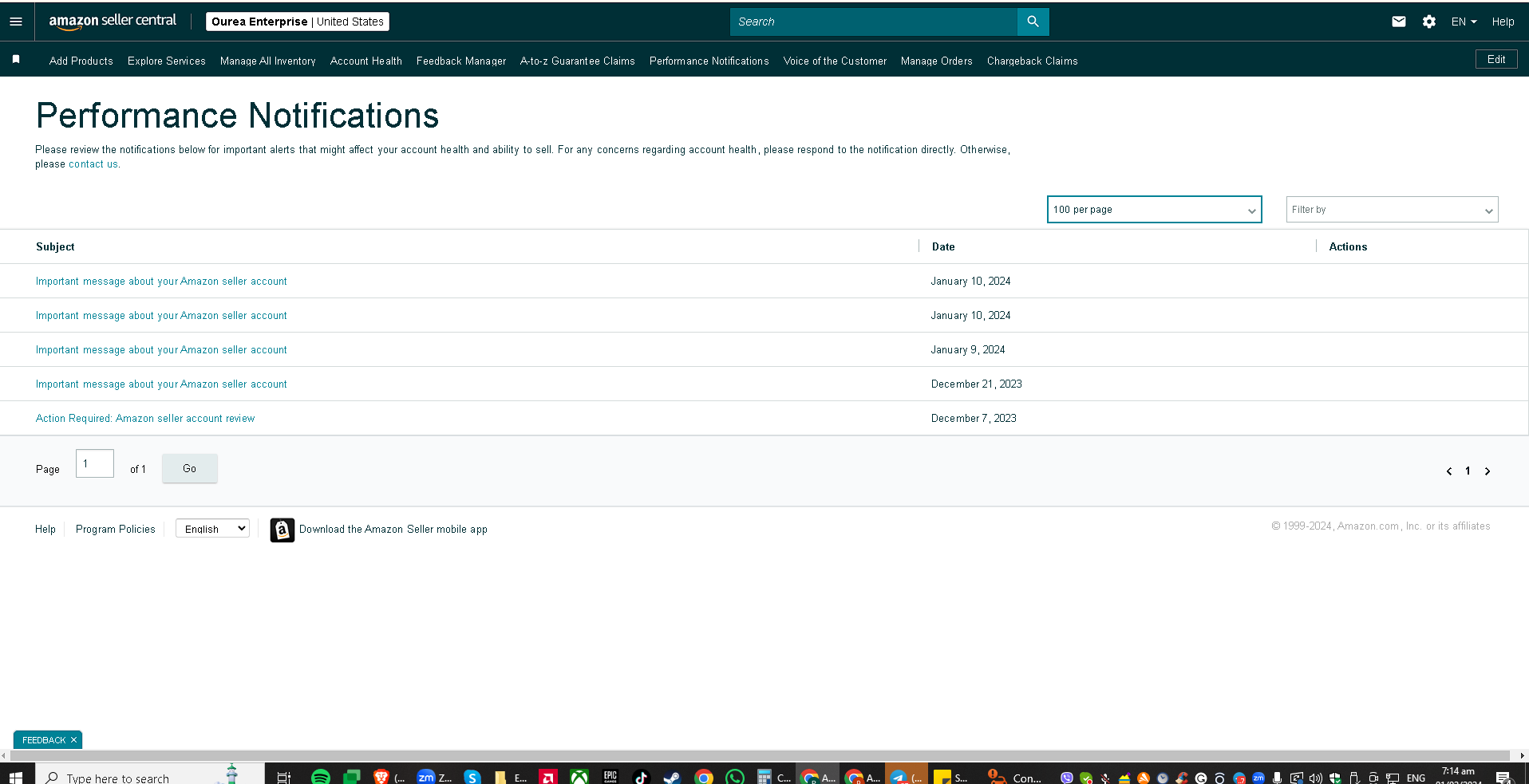Click the Subject column header
The height and width of the screenshot is (784, 1529).
(55, 247)
